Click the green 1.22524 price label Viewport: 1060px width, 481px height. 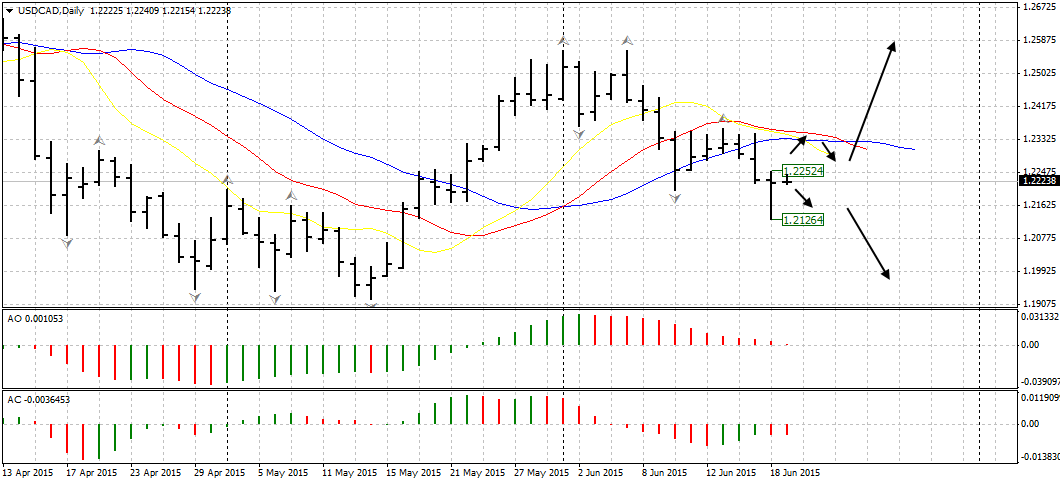point(803,171)
